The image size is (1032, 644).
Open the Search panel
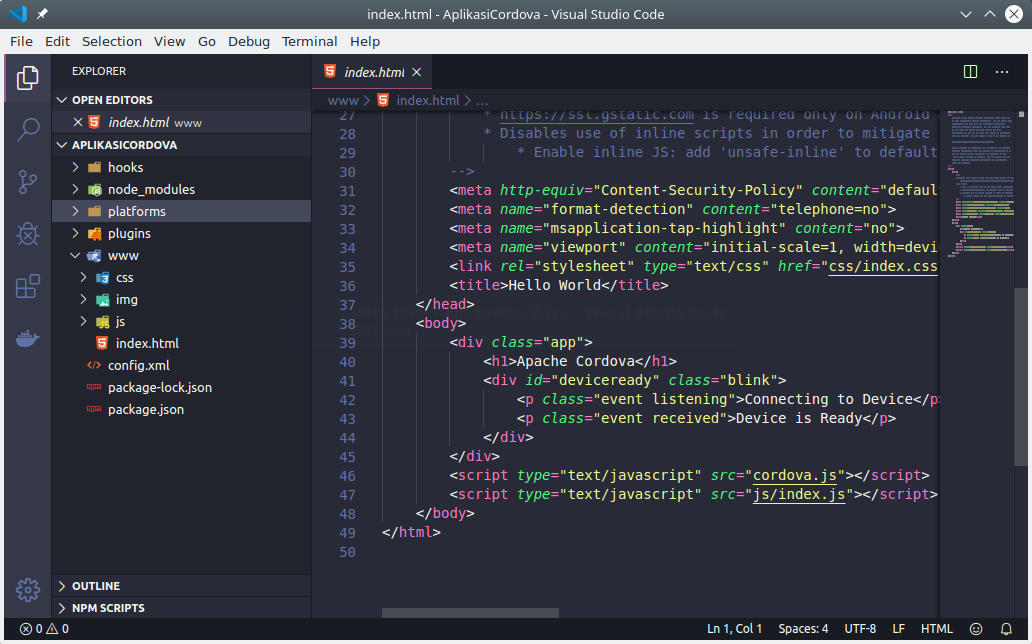27,129
